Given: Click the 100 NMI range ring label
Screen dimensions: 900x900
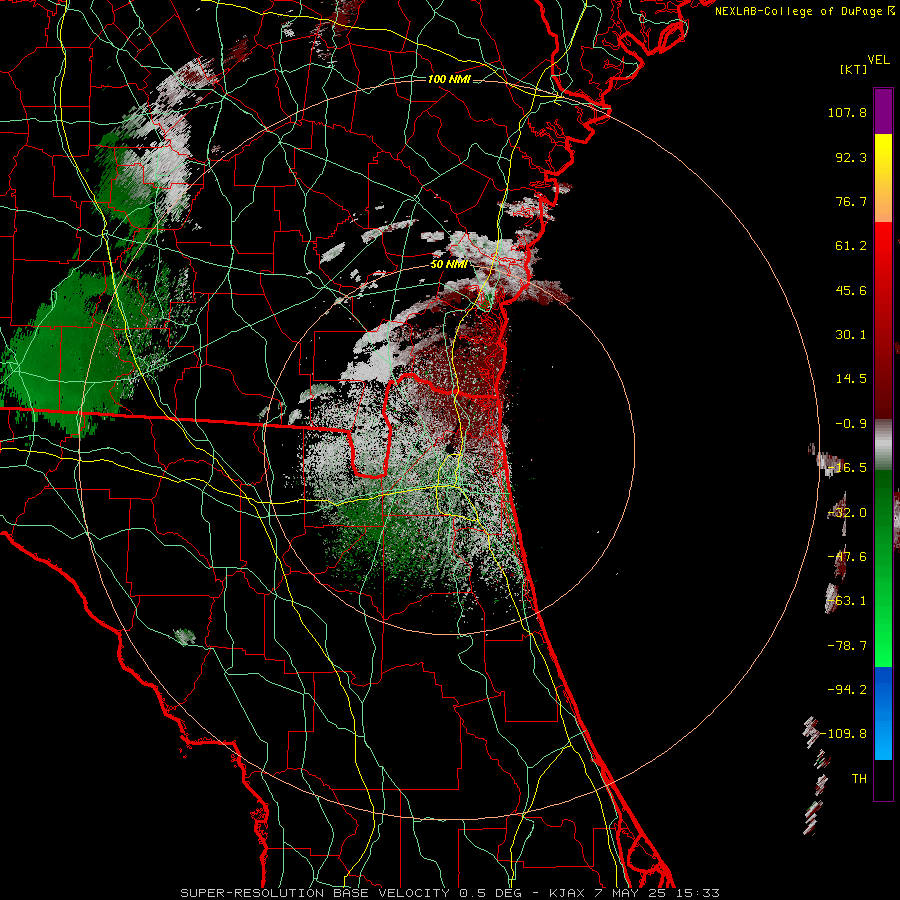Looking at the screenshot, I should click(449, 79).
